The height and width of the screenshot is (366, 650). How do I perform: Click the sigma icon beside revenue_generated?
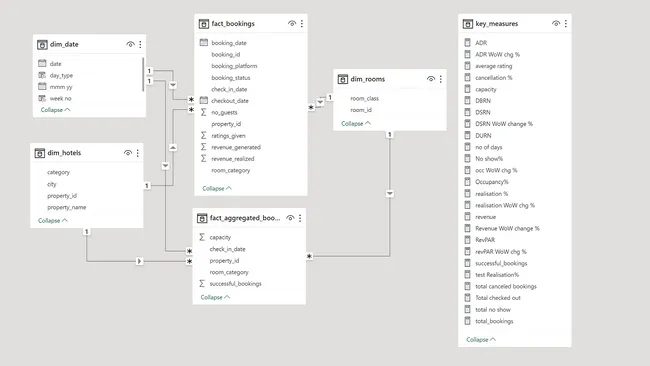pos(204,147)
